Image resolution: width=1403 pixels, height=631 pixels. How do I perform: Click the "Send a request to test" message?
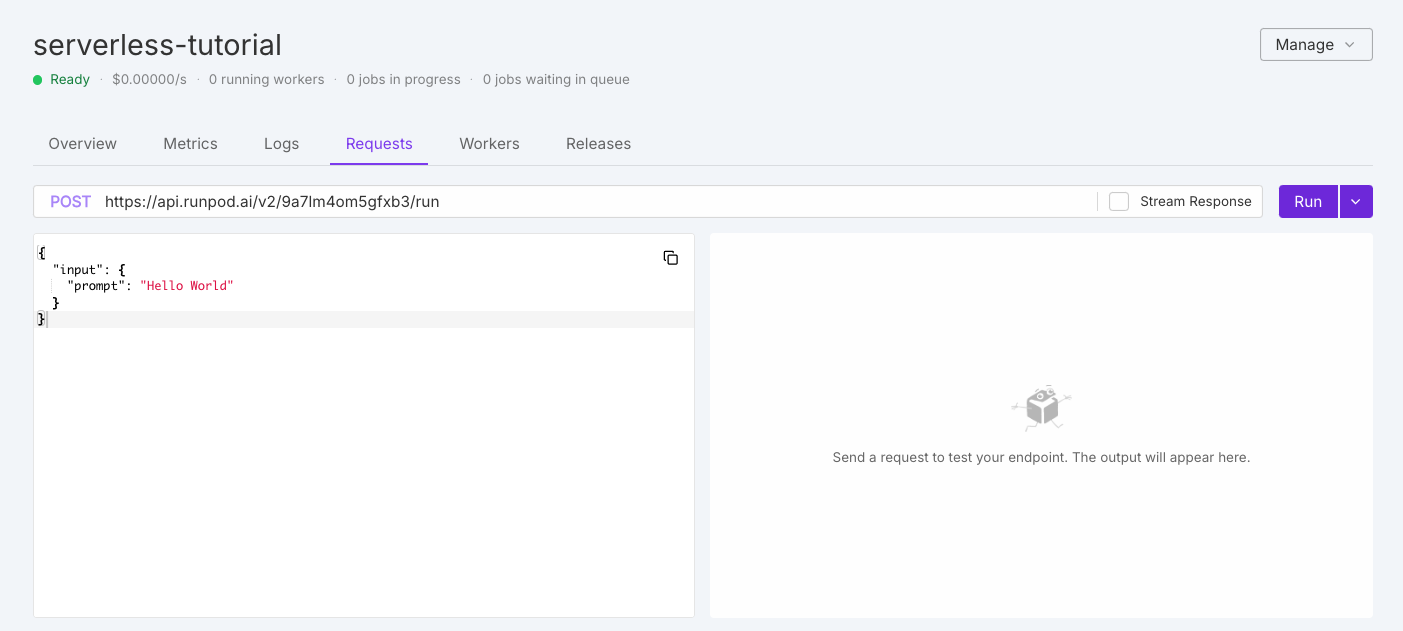coord(1041,457)
